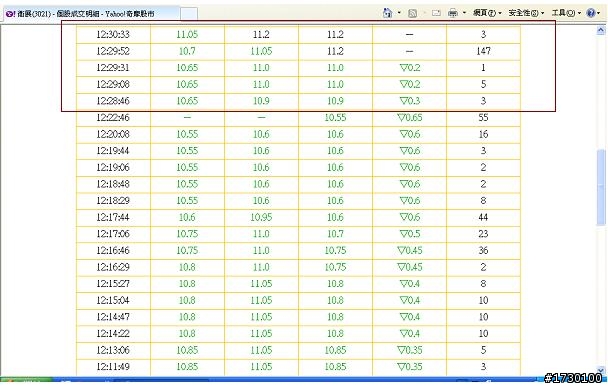
Task: Open the 網頁(P) menu
Action: coord(487,13)
